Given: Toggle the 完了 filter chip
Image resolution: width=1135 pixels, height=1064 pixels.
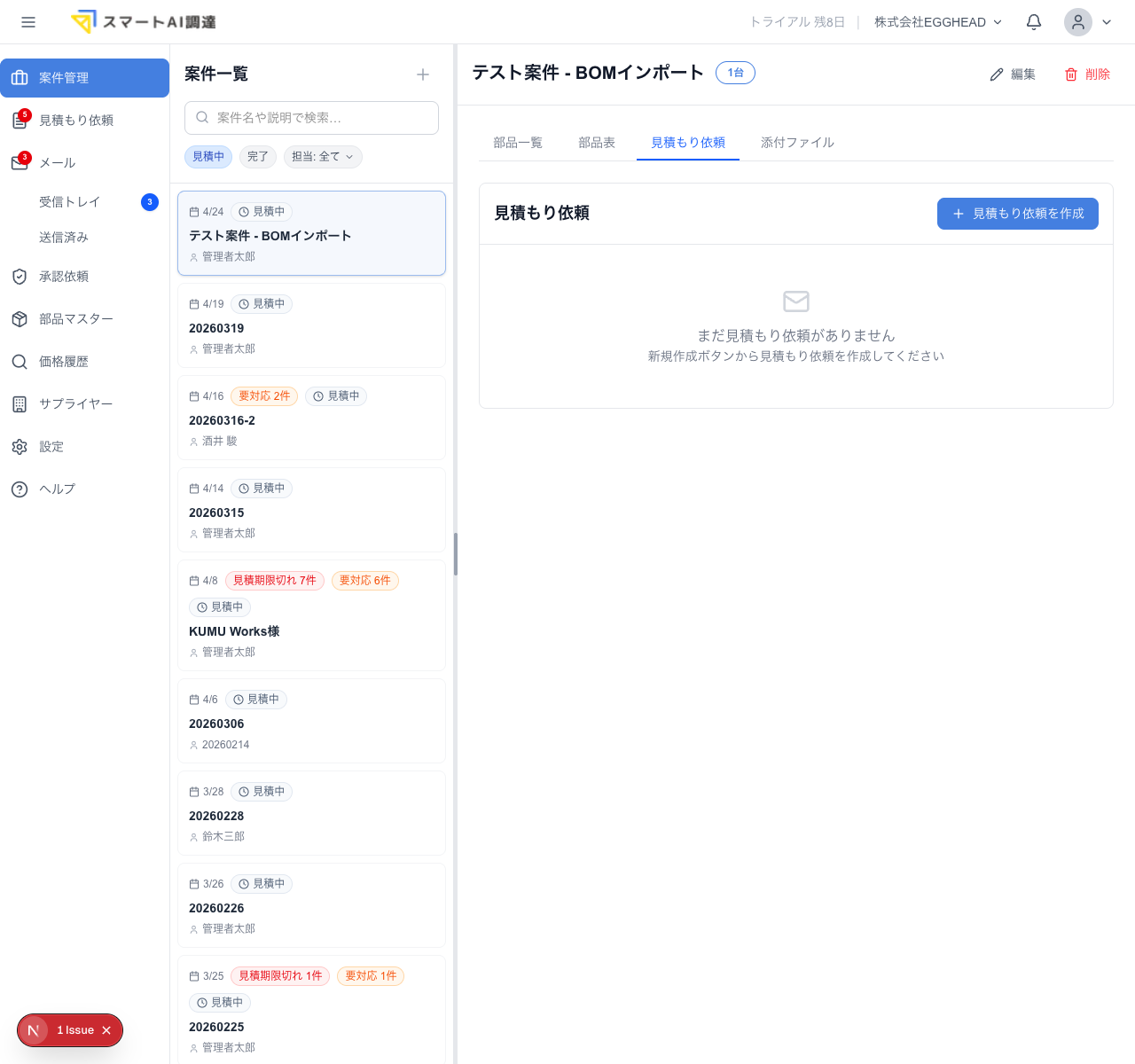Looking at the screenshot, I should point(258,157).
